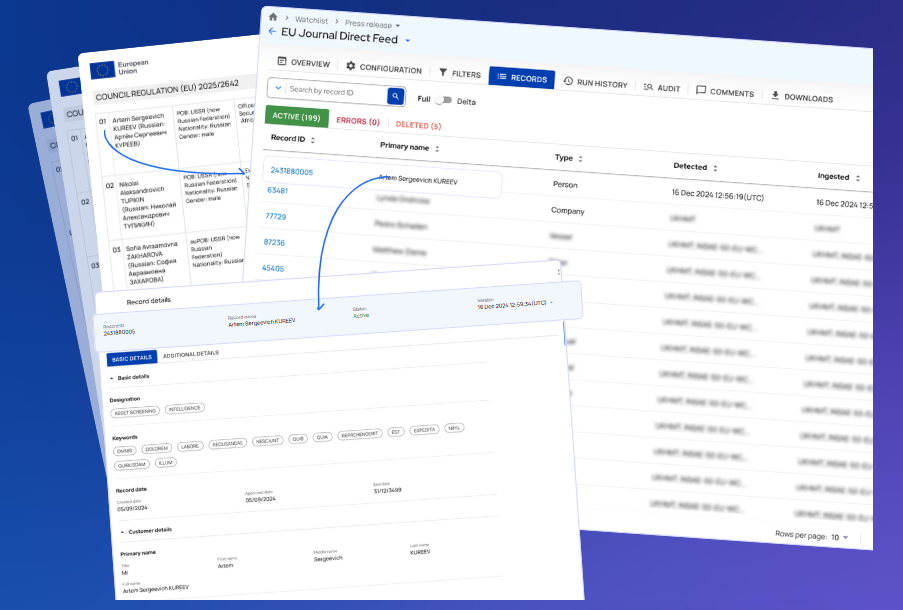903x610 pixels.
Task: Click entry 03 Sofia Avraamovna ZAKHAROVA in regulation
Action: [x=149, y=262]
